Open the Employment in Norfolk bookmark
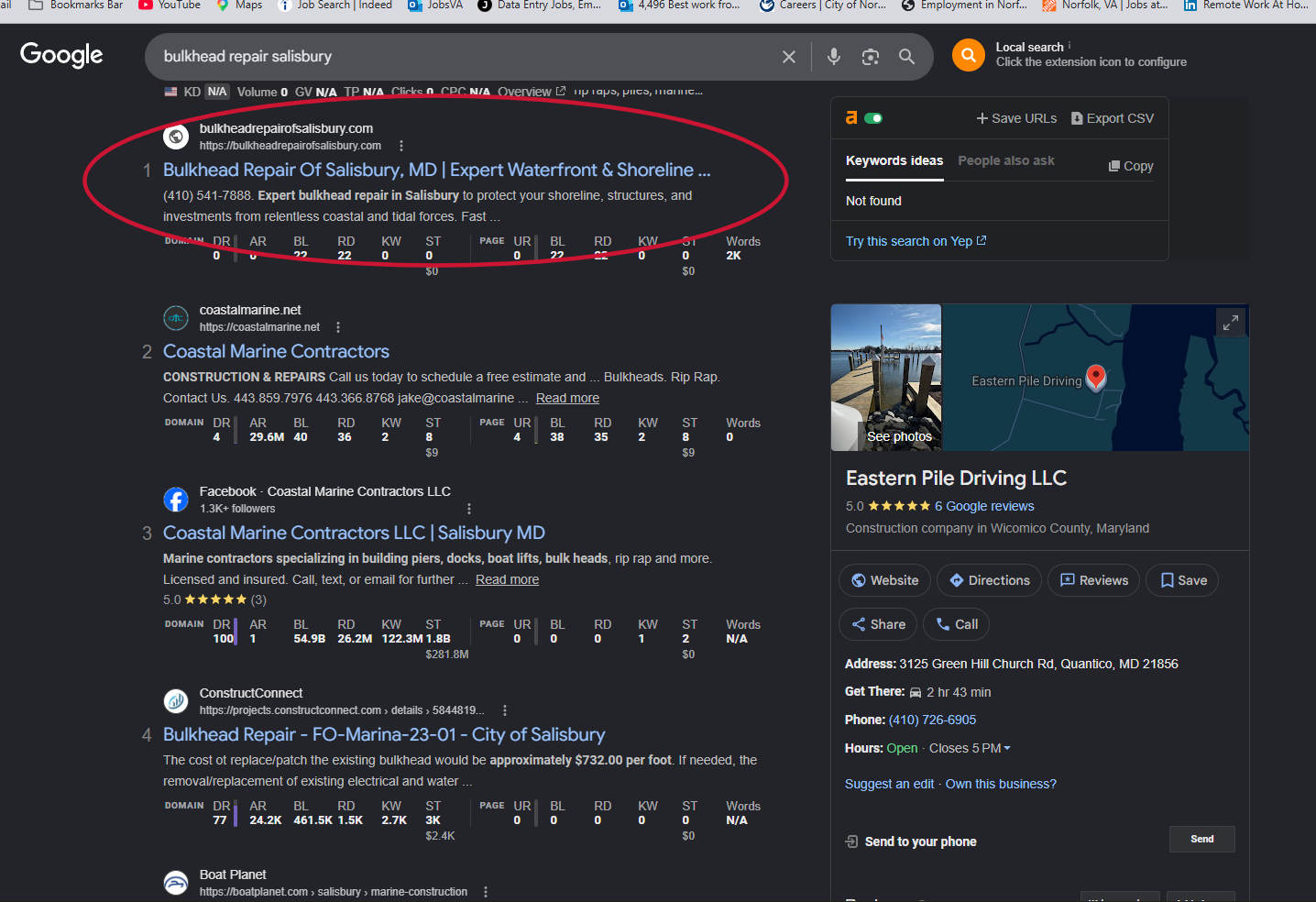The height and width of the screenshot is (902, 1316). click(x=964, y=5)
